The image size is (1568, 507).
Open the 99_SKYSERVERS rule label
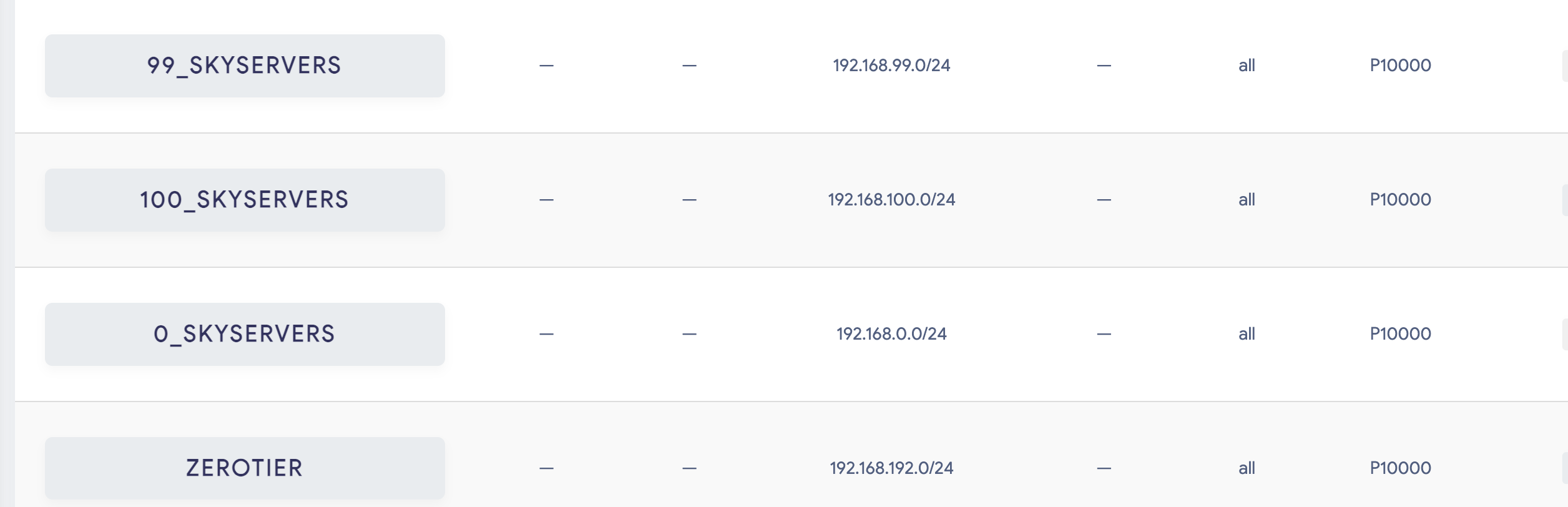(x=245, y=66)
